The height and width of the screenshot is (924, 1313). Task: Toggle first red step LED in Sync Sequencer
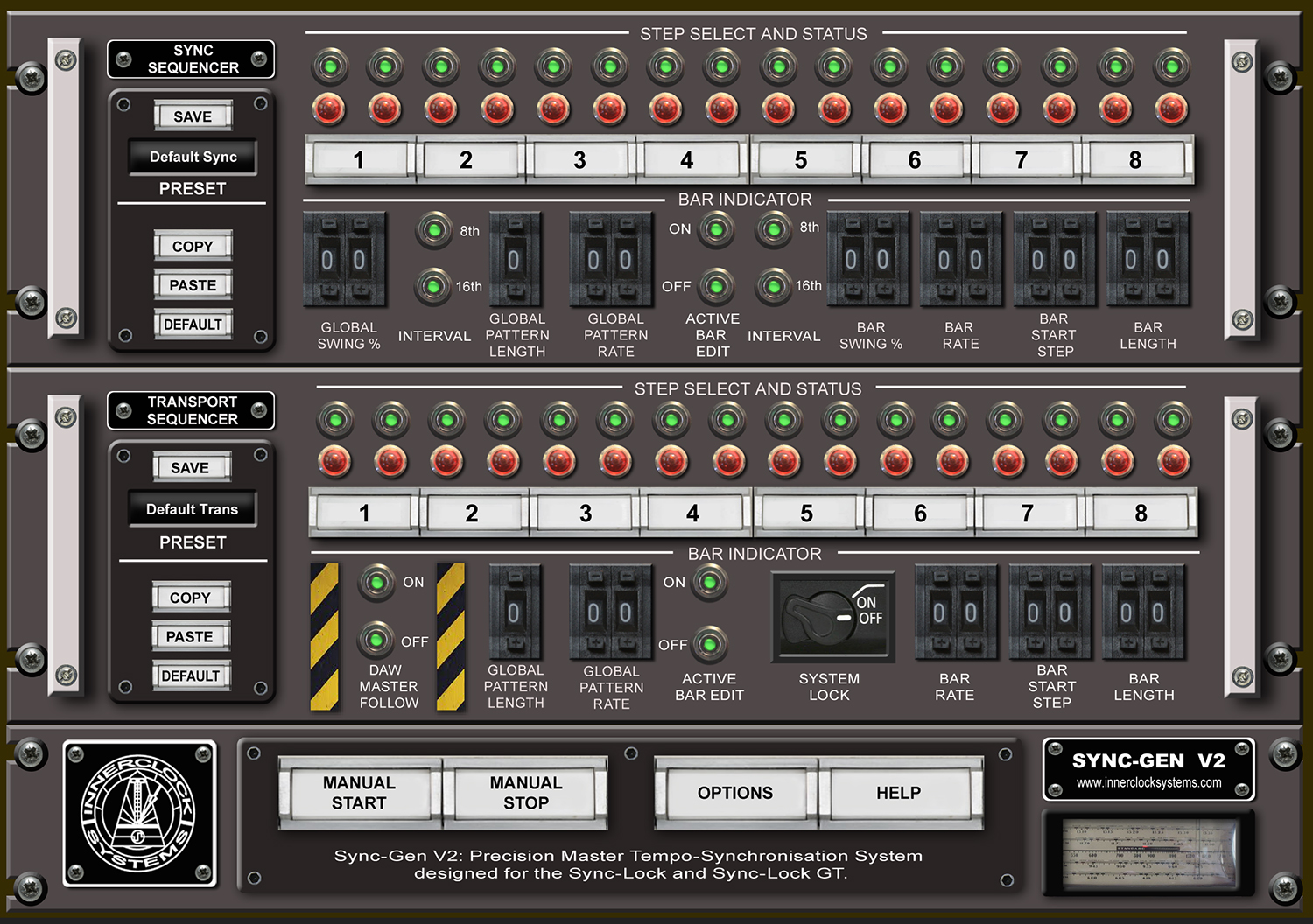(330, 109)
